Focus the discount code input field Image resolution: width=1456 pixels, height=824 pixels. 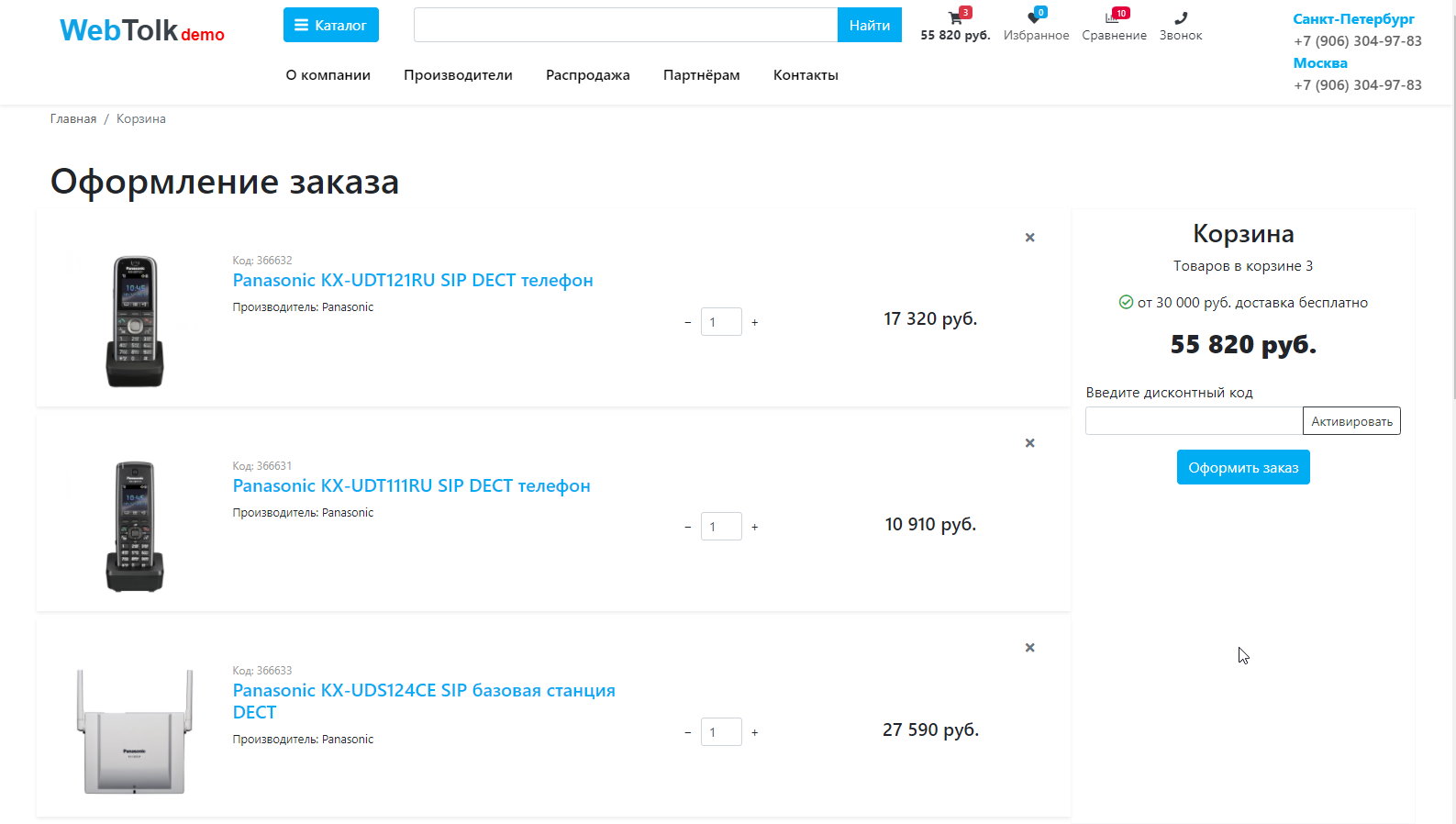point(1193,421)
